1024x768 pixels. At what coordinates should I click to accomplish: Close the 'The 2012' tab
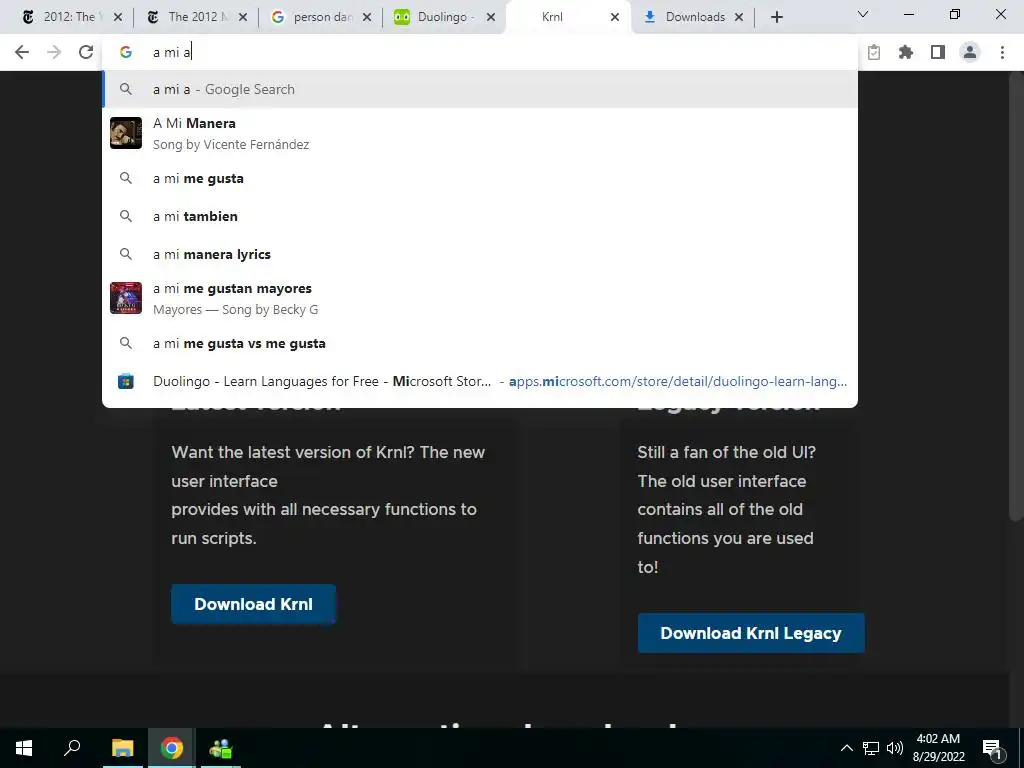pyautogui.click(x=243, y=17)
